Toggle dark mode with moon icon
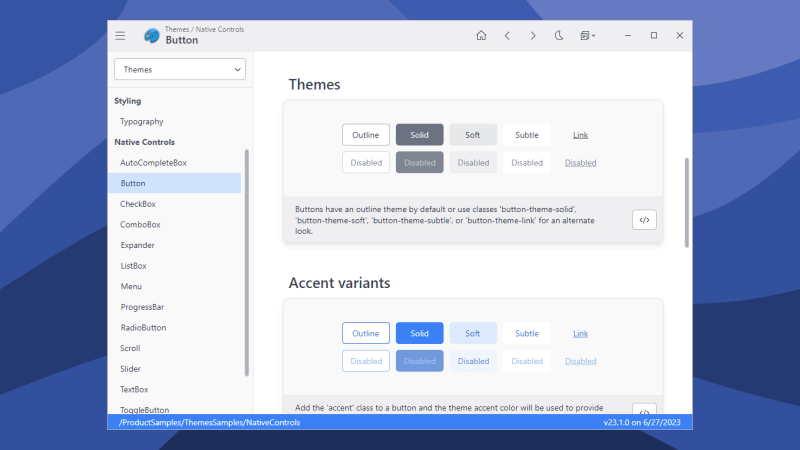Screen dimensions: 800x450 point(559,36)
